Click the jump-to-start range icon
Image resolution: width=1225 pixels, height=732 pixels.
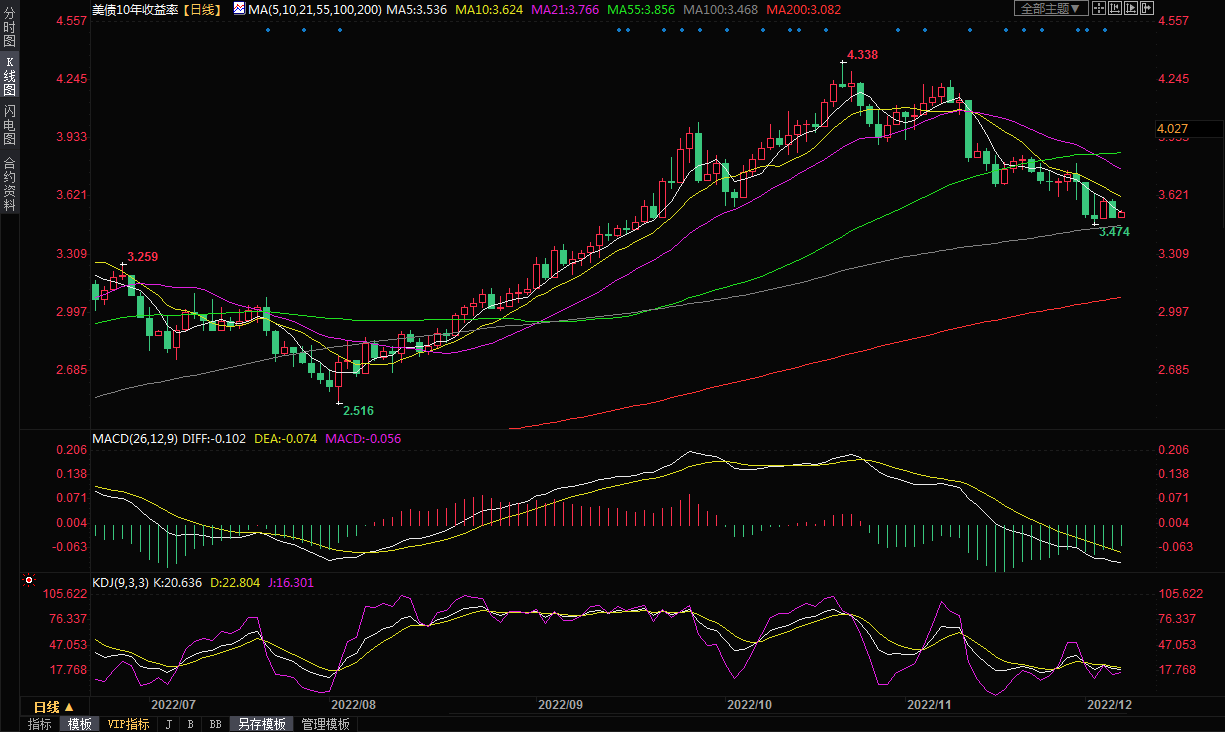click(1117, 8)
